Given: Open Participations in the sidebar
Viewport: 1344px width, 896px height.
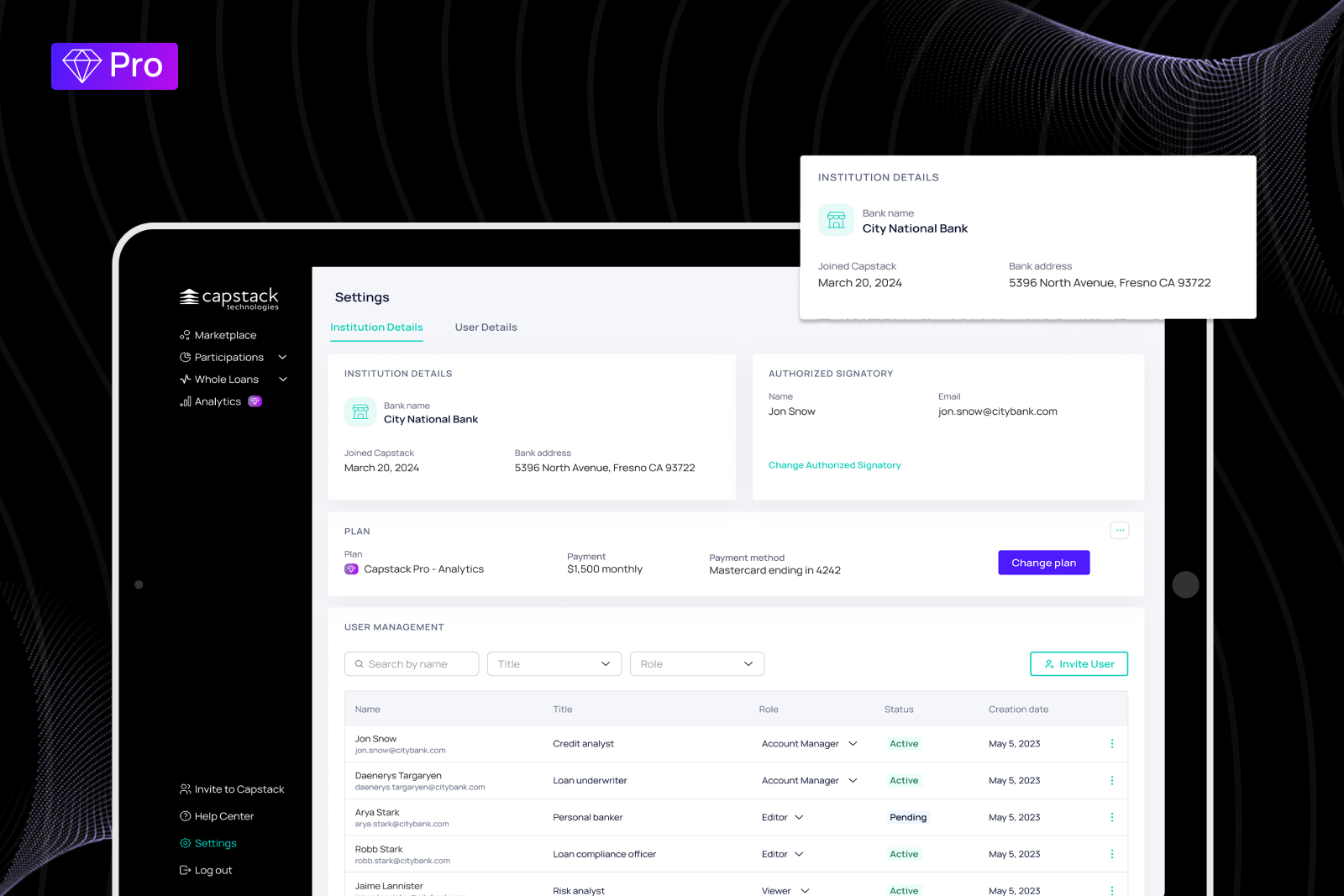Looking at the screenshot, I should tap(228, 357).
